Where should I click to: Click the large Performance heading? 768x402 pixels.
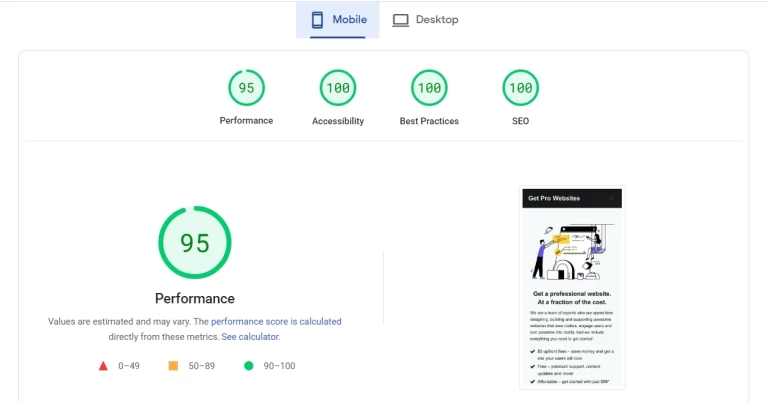point(195,298)
